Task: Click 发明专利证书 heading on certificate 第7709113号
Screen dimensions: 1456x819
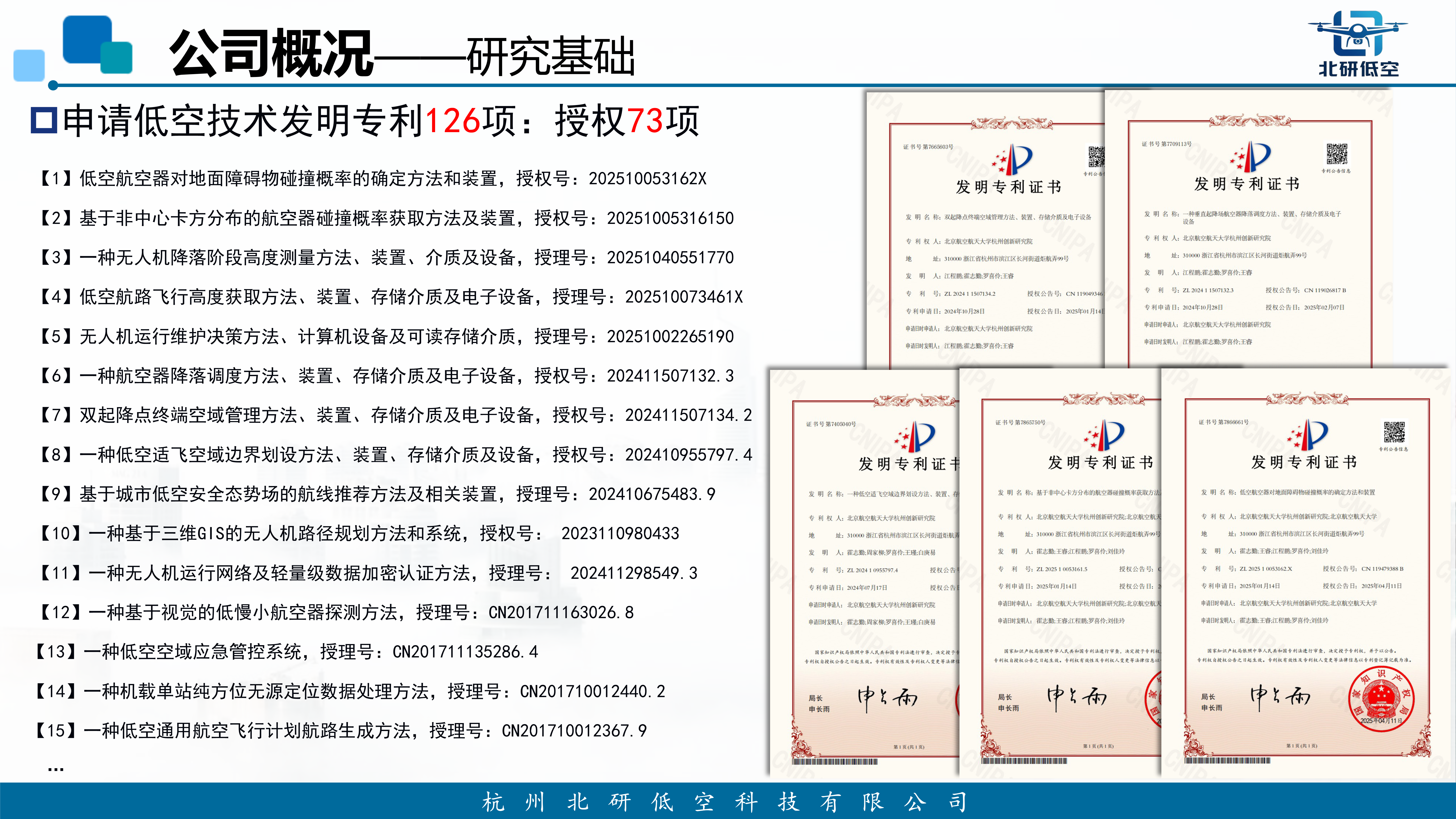Action: click(1247, 184)
